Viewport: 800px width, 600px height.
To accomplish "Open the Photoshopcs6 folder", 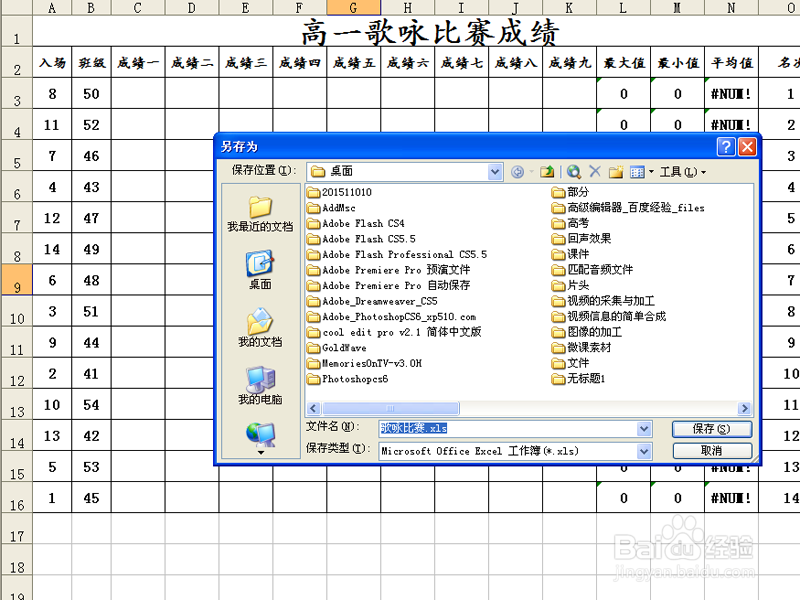I will click(355, 379).
